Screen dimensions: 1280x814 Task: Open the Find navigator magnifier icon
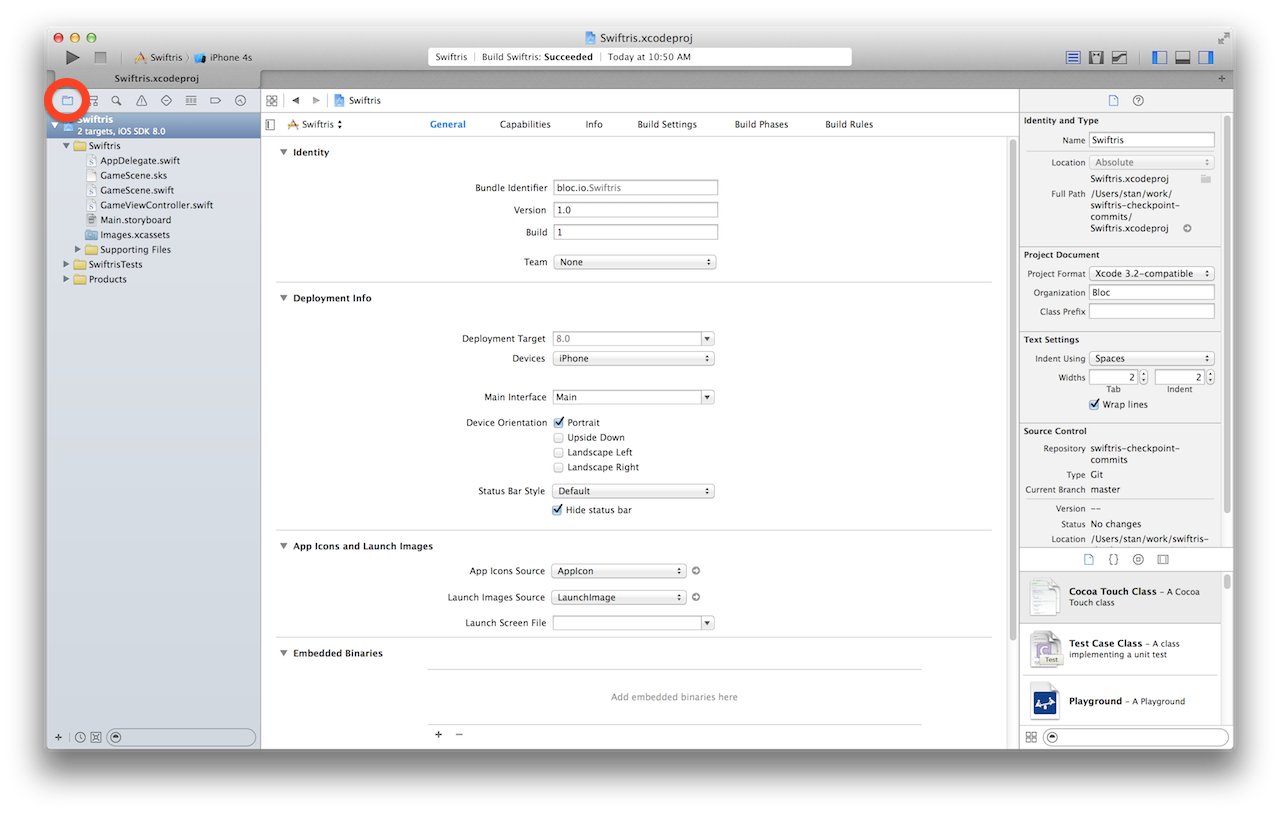(x=117, y=101)
